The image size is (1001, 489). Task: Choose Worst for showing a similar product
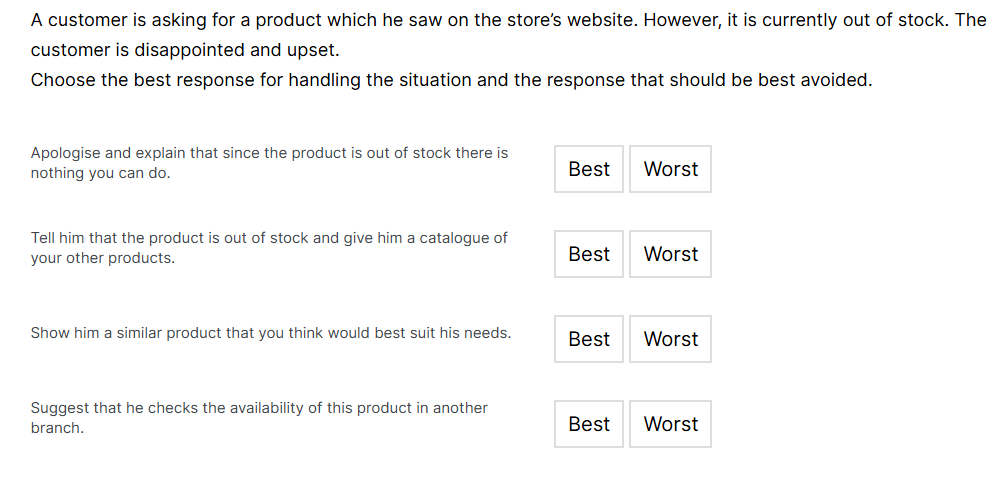pos(670,339)
